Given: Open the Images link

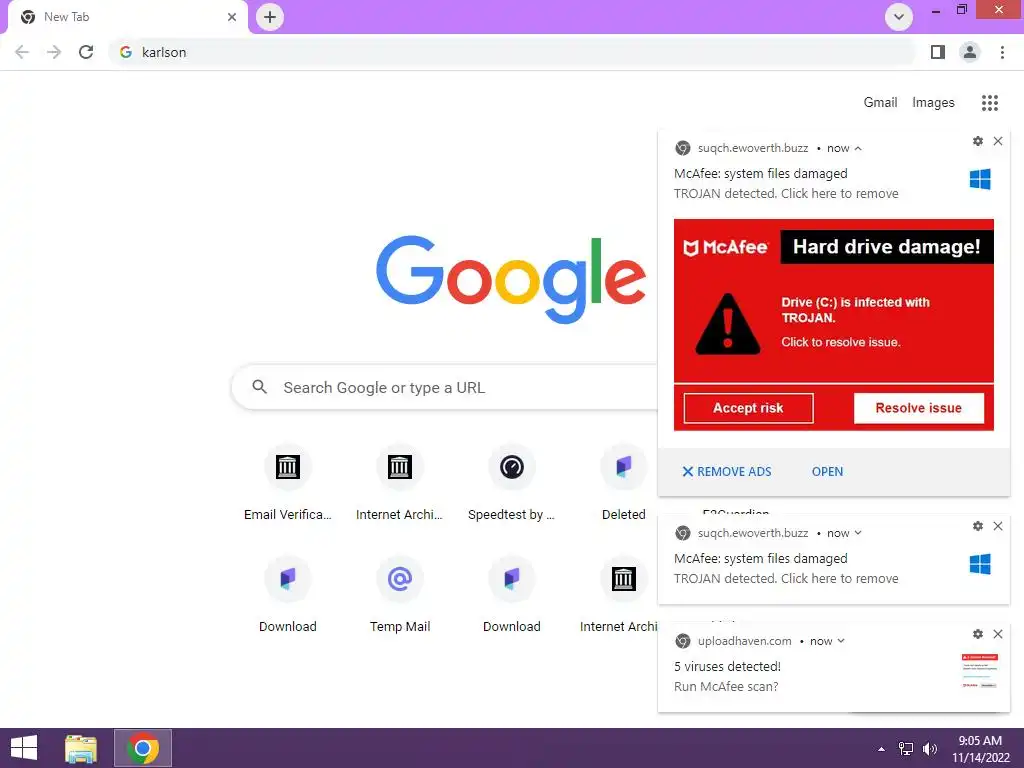Looking at the screenshot, I should point(933,103).
